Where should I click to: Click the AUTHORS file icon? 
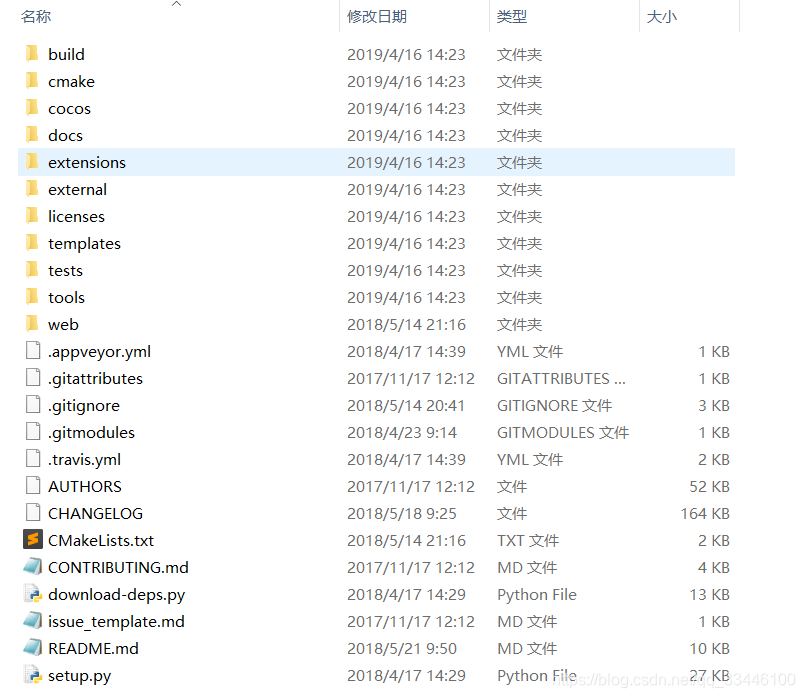33,486
